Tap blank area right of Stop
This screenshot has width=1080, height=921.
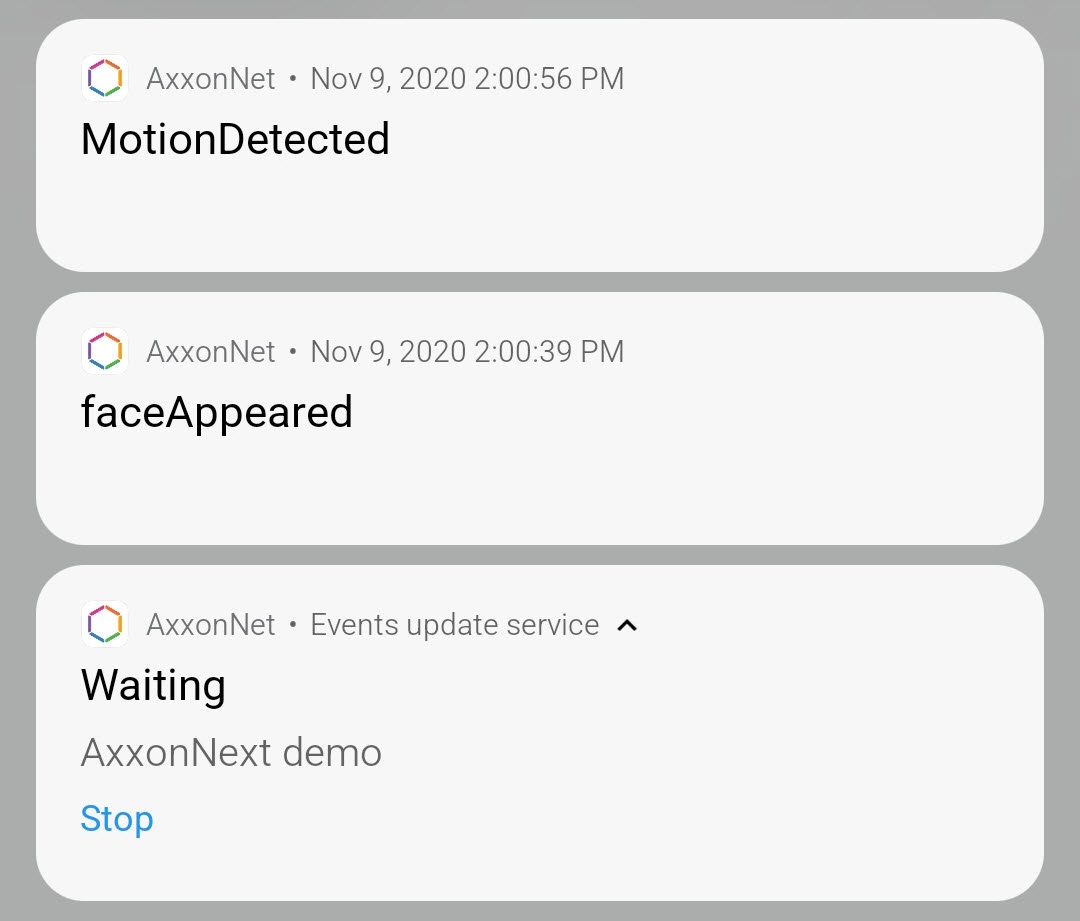600,820
